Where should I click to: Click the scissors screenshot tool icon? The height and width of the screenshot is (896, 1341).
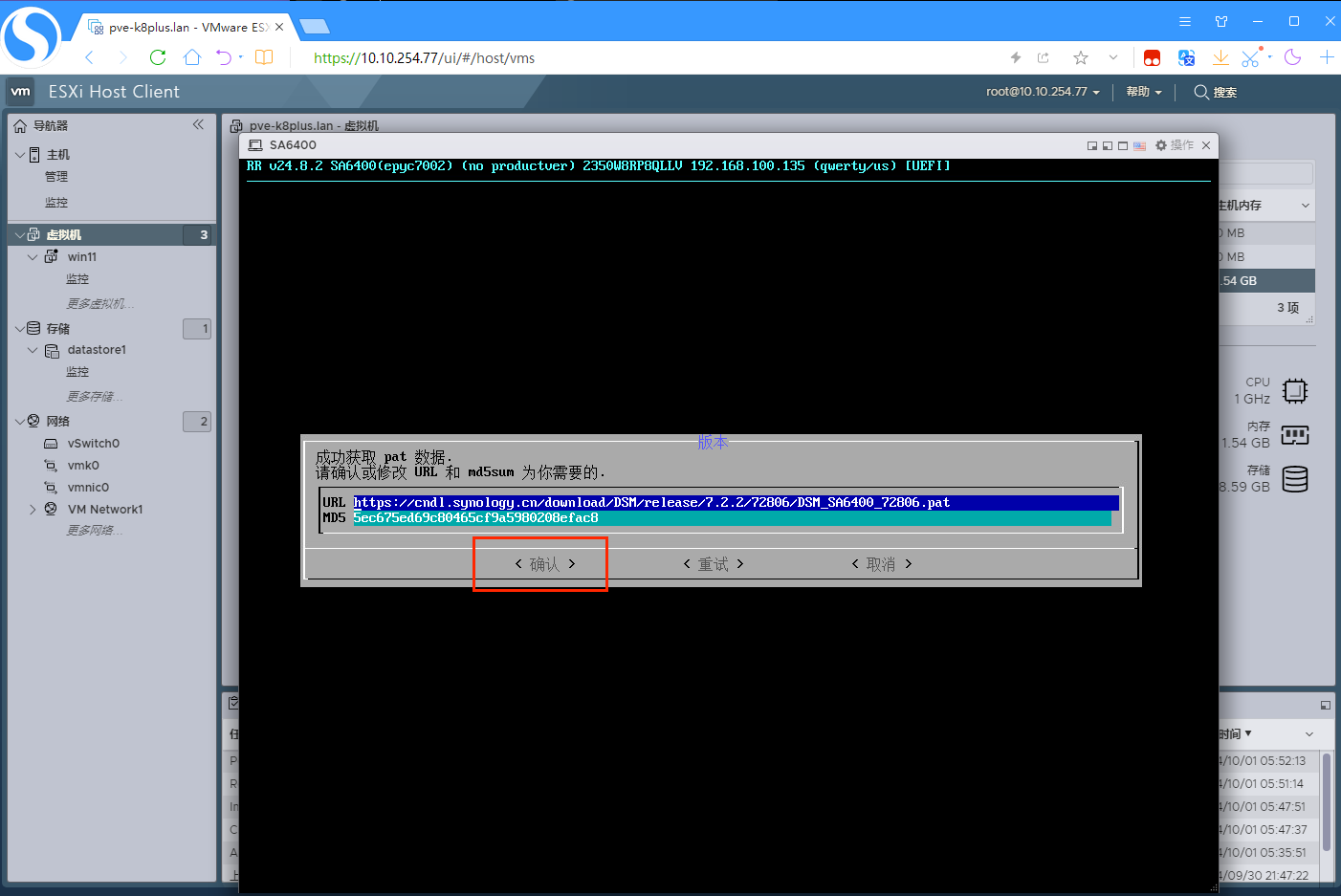pyautogui.click(x=1251, y=57)
